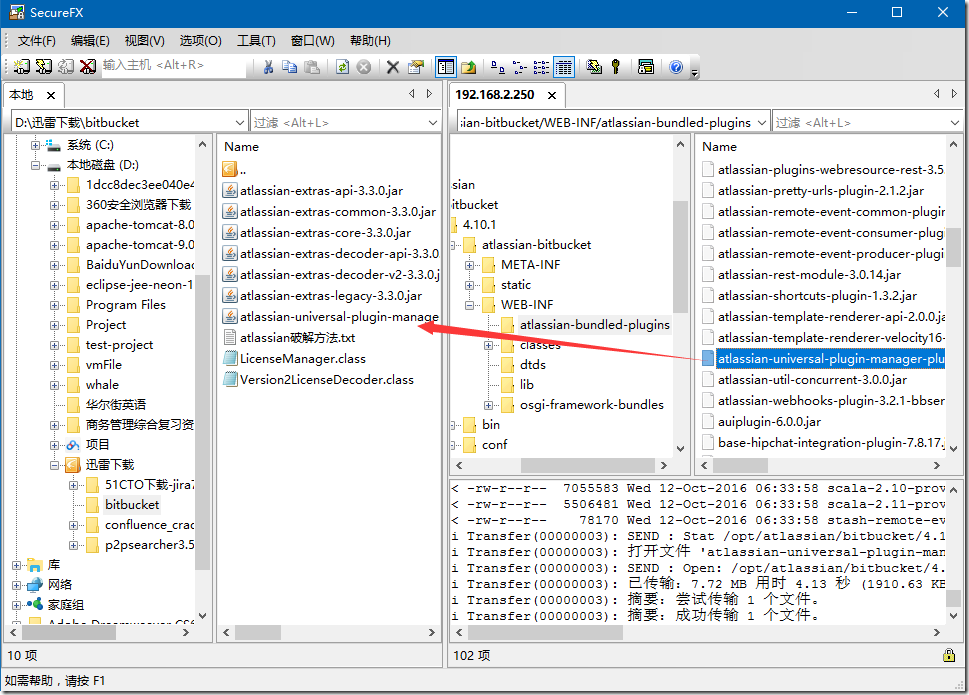
Task: Click the key icon in toolbar
Action: click(616, 67)
